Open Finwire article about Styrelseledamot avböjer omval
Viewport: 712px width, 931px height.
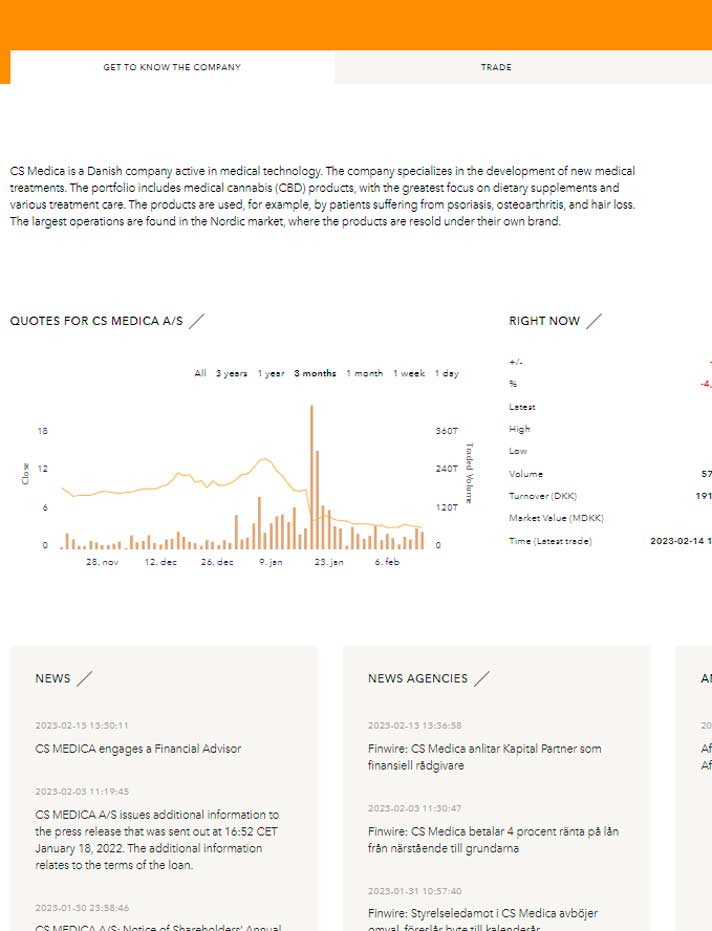tap(483, 922)
